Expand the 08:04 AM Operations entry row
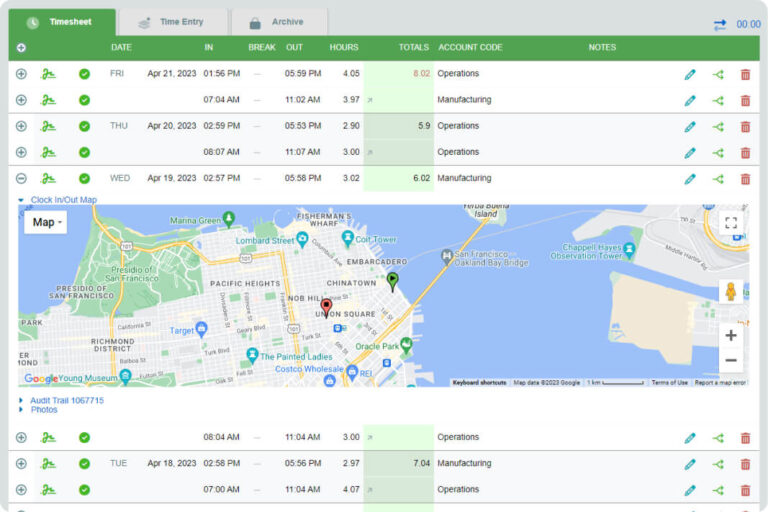This screenshot has height=512, width=768. (x=21, y=437)
